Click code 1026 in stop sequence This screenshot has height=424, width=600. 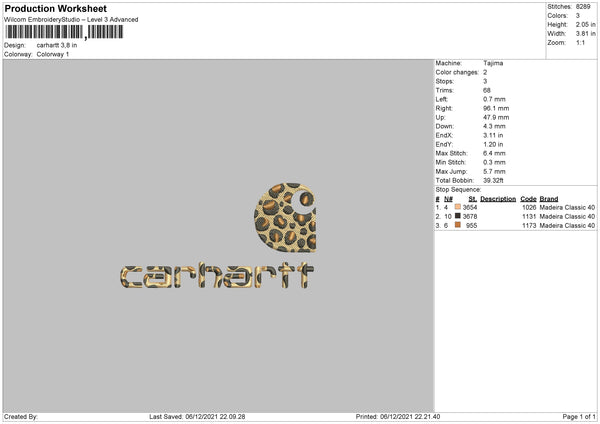click(529, 207)
